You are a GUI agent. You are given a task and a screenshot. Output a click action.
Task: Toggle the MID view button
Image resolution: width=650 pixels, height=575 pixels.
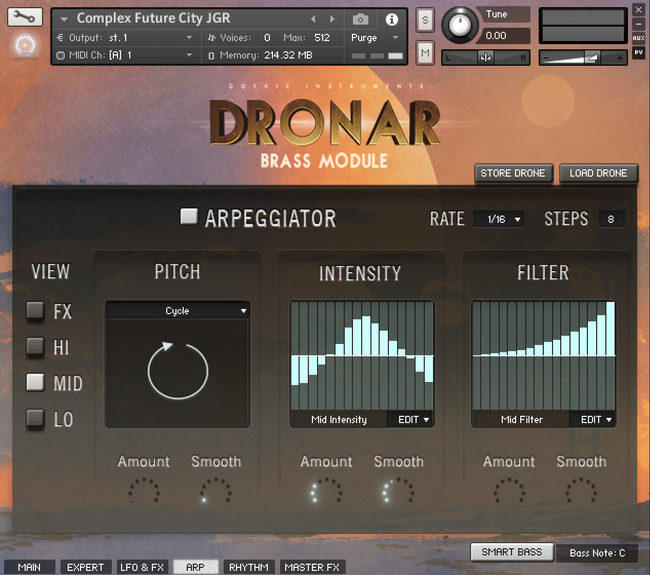(35, 382)
